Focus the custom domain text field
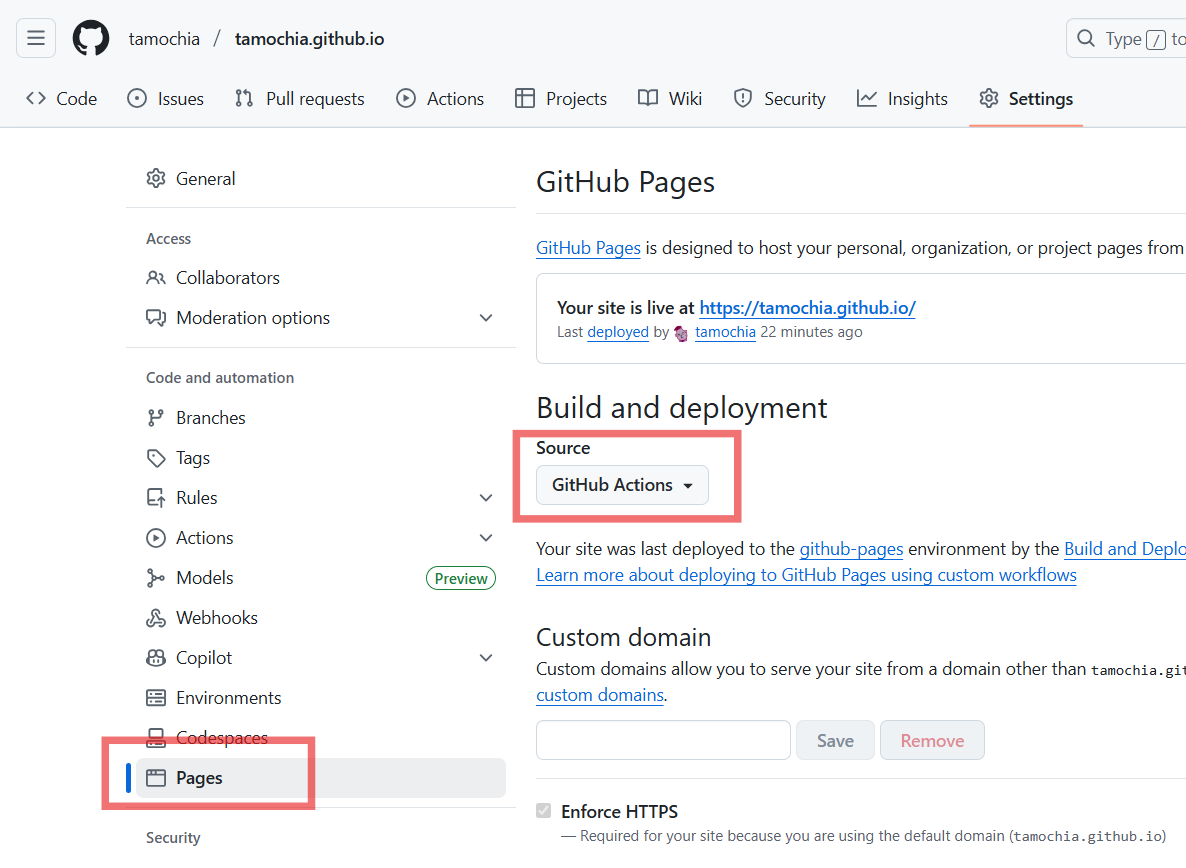Image resolution: width=1186 pixels, height=868 pixels. click(663, 740)
